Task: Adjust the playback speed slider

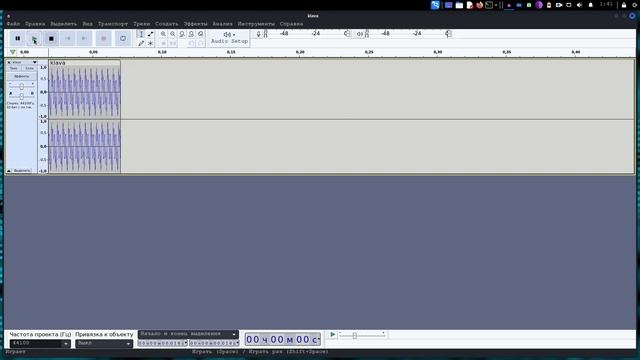Action: click(x=354, y=335)
